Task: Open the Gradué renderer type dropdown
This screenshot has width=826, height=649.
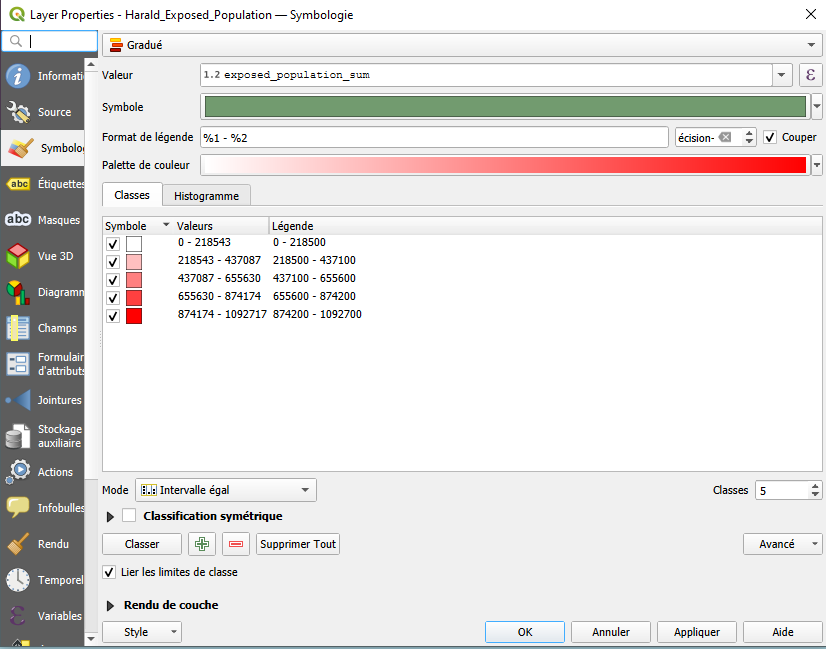Action: [461, 45]
